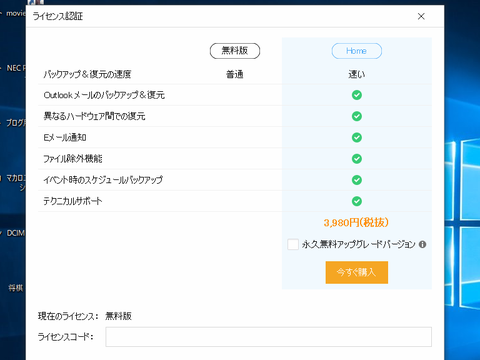Select the Home plan pill

(x=357, y=51)
